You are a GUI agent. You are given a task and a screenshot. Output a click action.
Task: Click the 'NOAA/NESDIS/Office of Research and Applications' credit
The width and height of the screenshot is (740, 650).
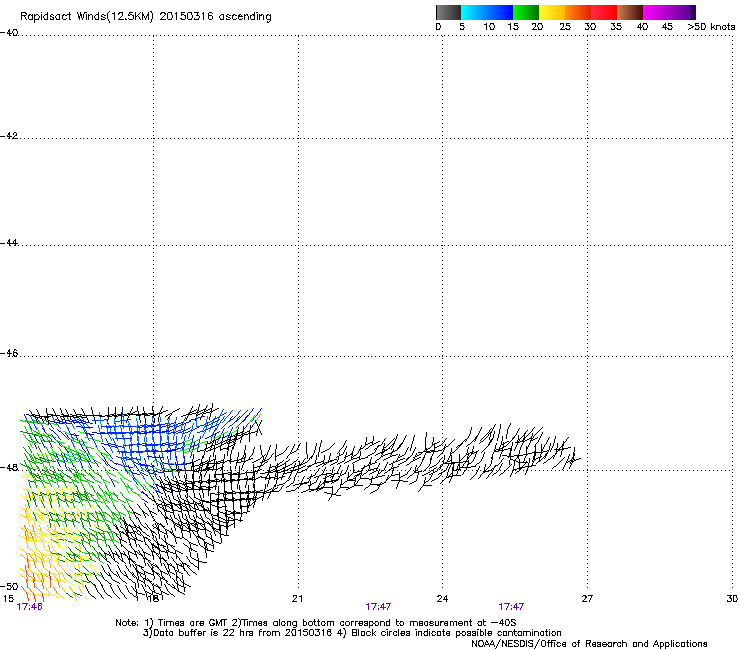coord(589,644)
